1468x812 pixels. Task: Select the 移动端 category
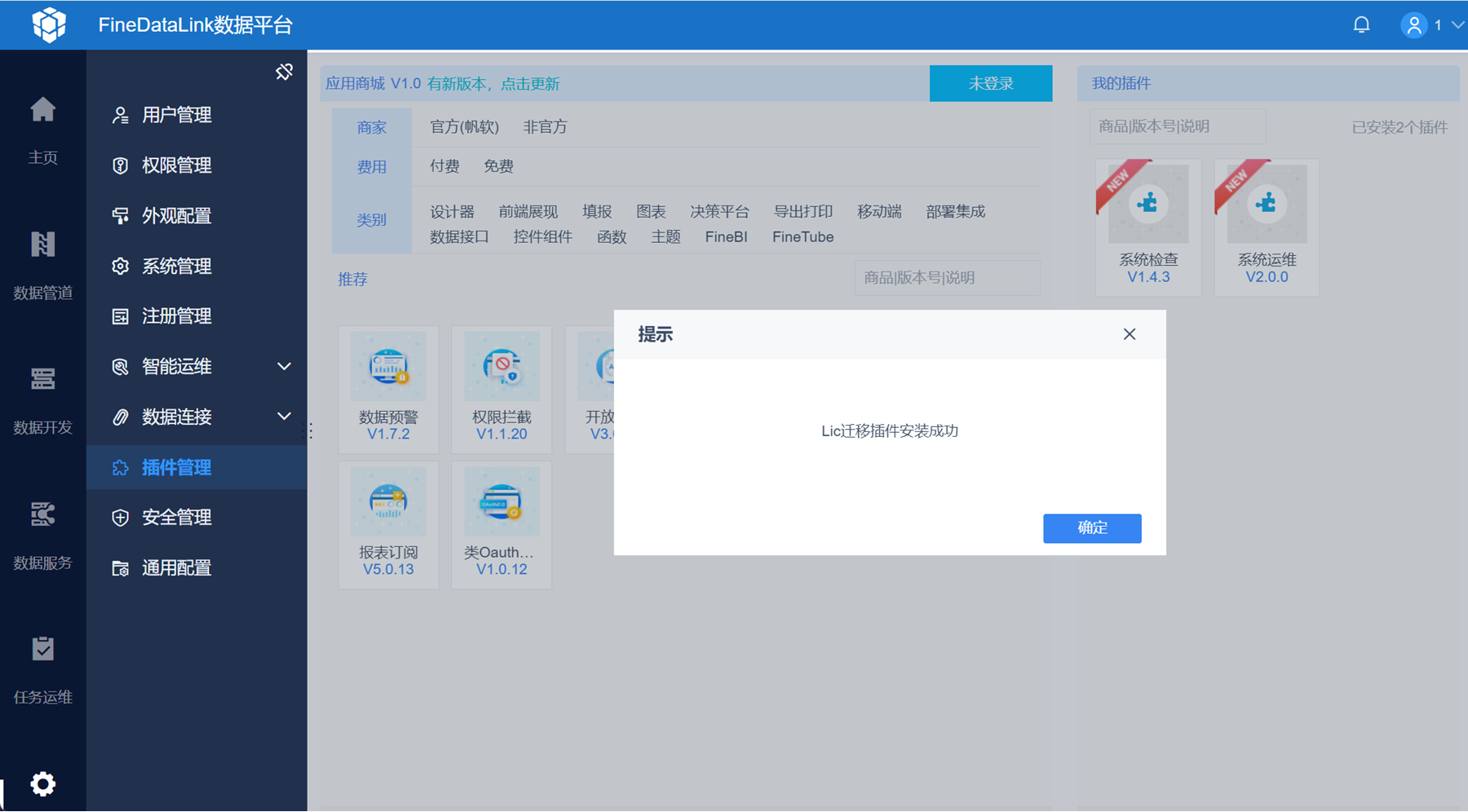pos(879,212)
